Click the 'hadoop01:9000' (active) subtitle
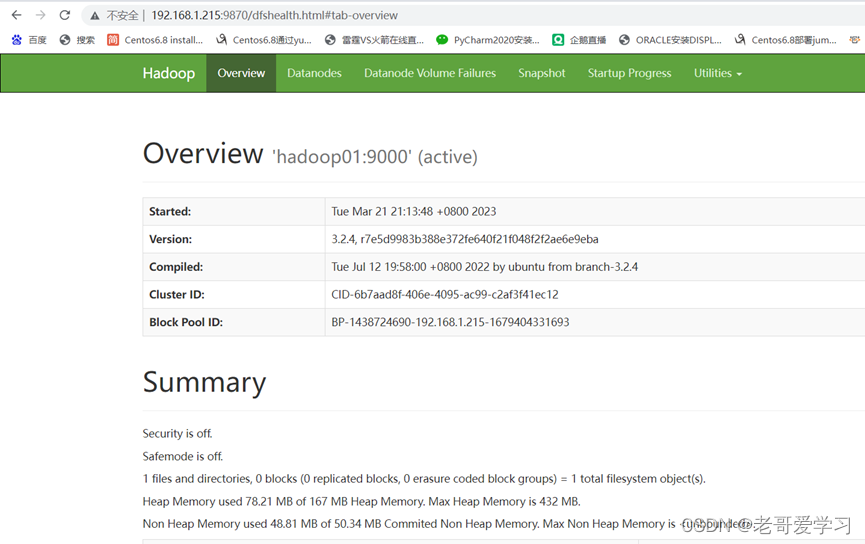The width and height of the screenshot is (865, 544). pos(375,157)
